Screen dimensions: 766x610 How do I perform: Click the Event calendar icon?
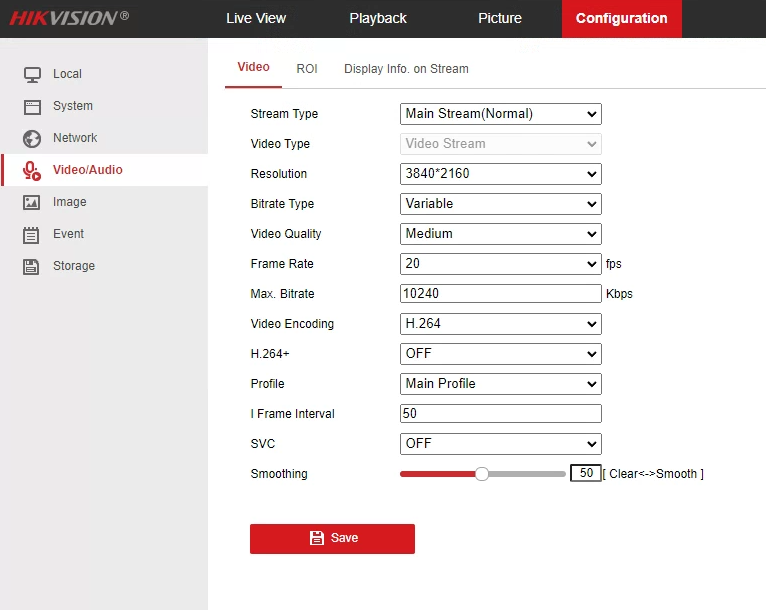click(x=33, y=234)
